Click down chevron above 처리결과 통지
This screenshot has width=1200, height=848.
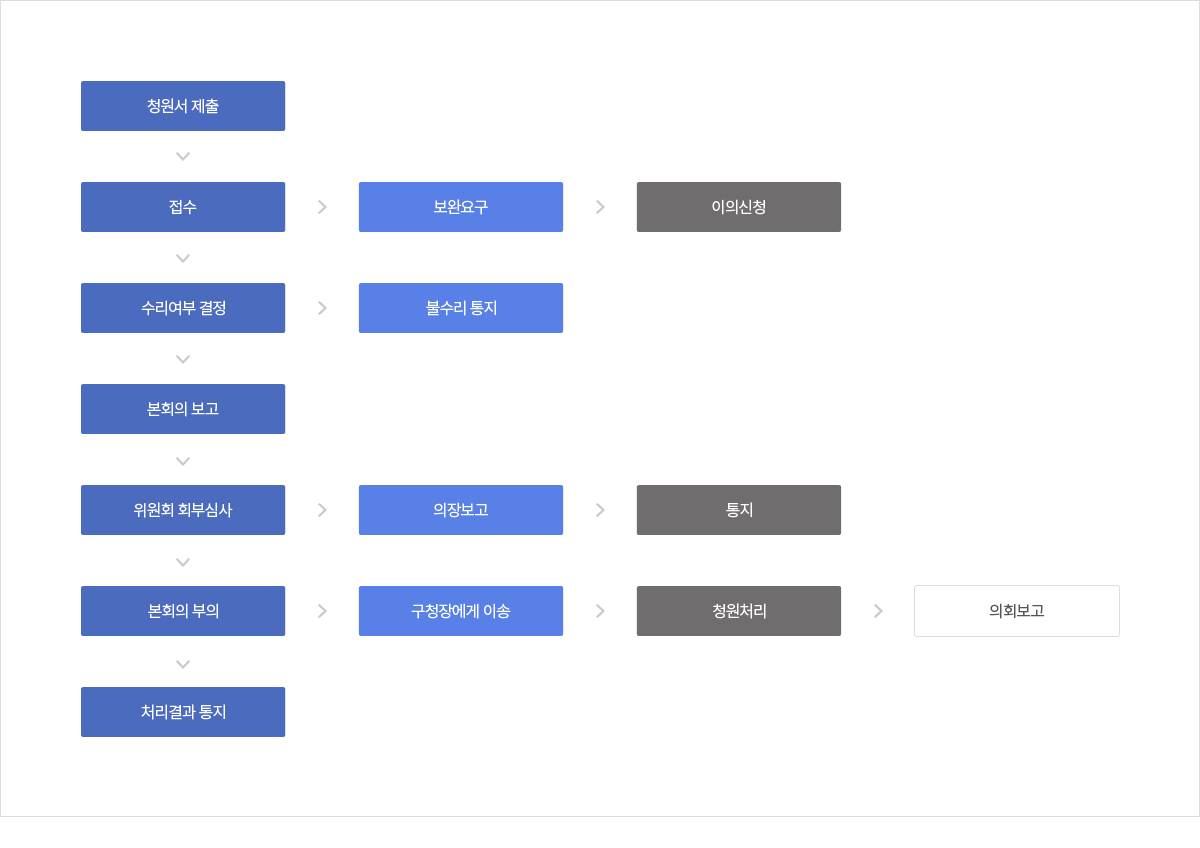(x=183, y=664)
